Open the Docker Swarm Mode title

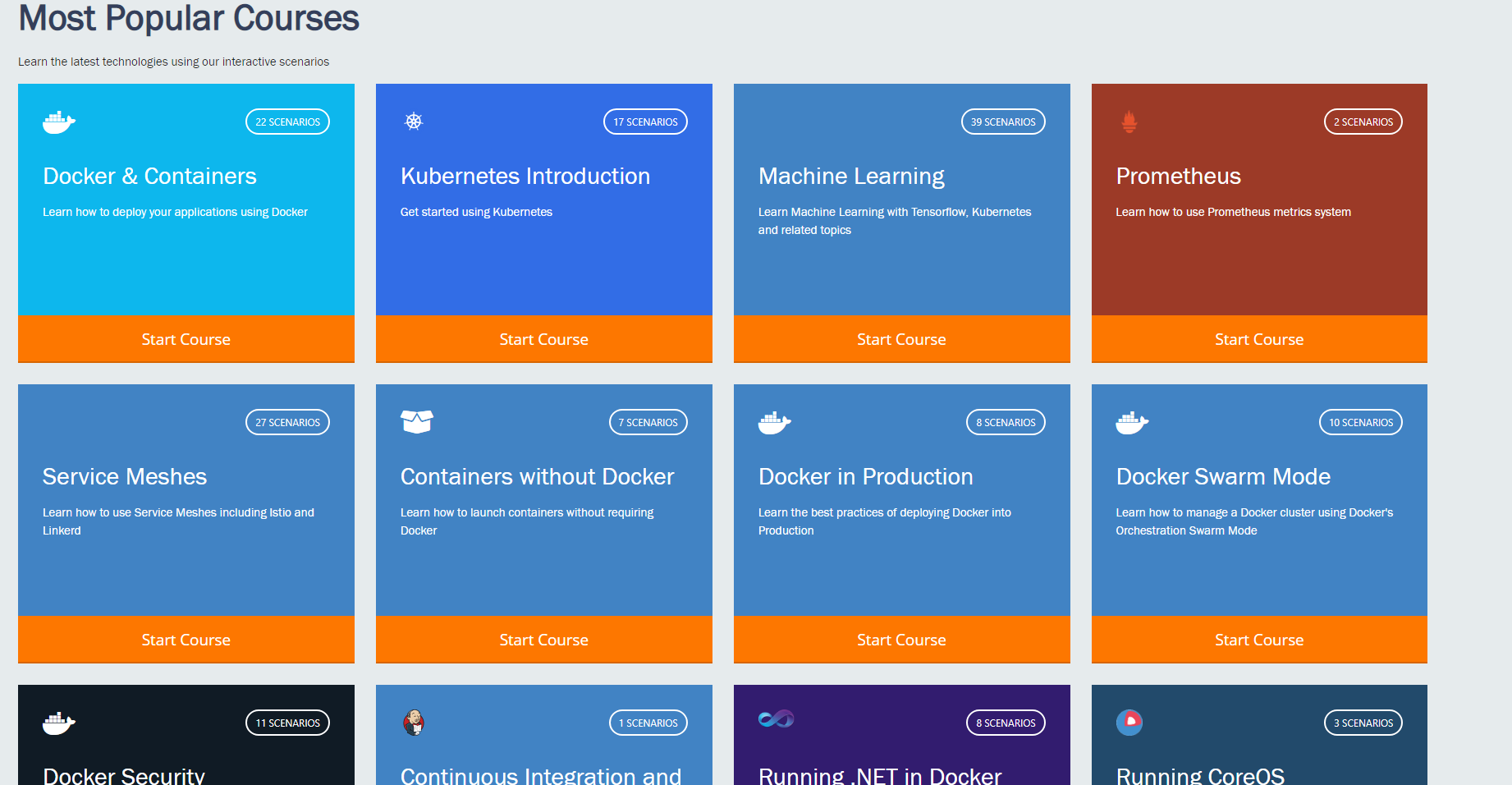click(1223, 476)
